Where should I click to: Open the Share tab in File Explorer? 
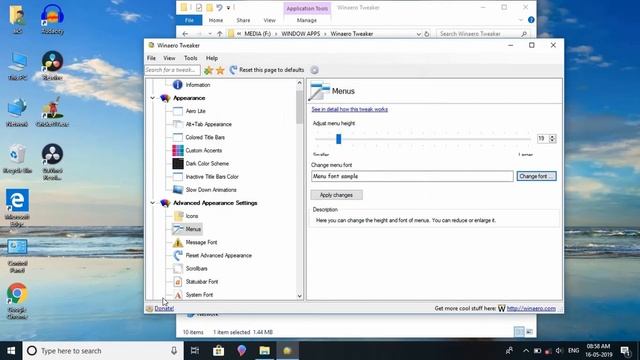[243, 20]
